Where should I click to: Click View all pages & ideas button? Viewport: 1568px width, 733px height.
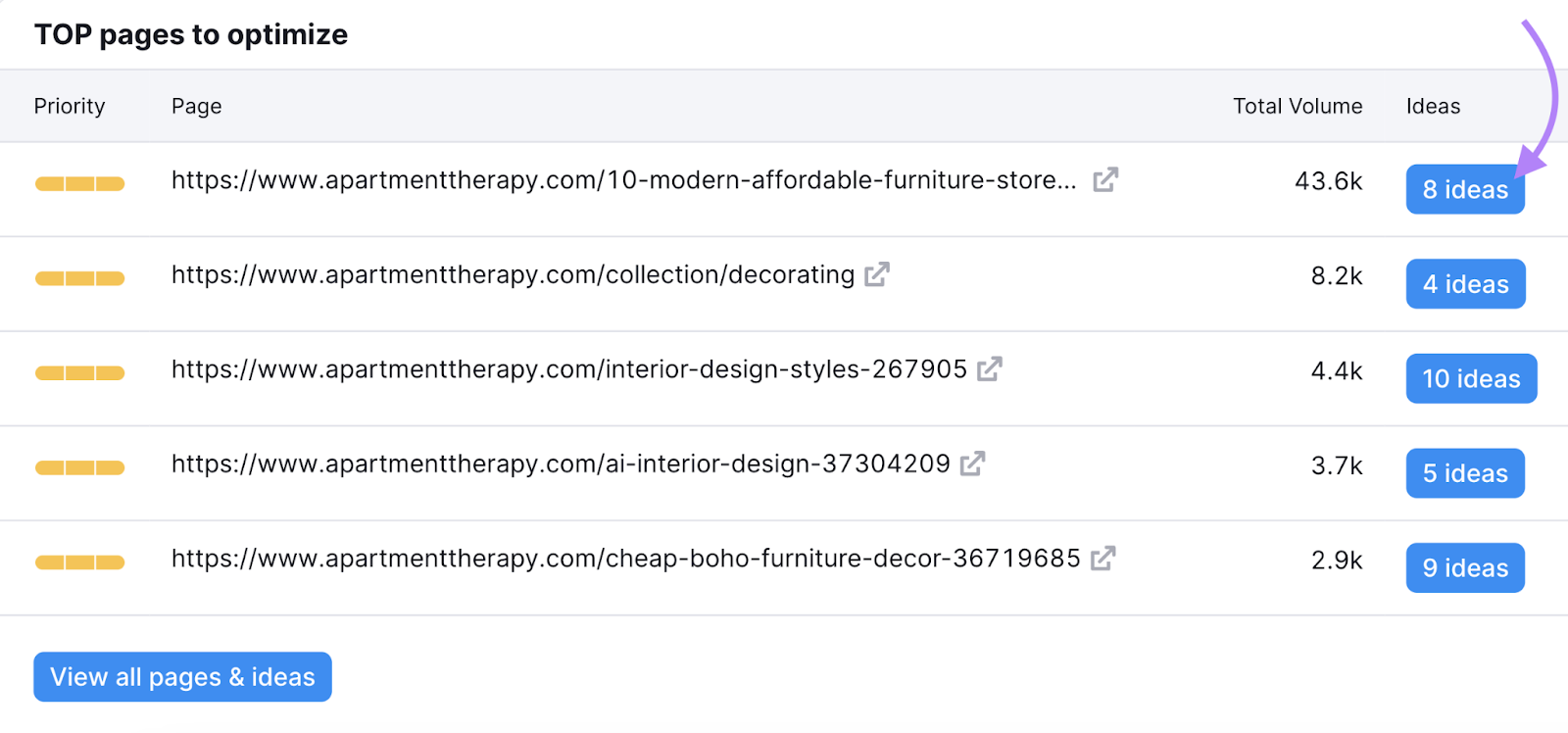182,677
